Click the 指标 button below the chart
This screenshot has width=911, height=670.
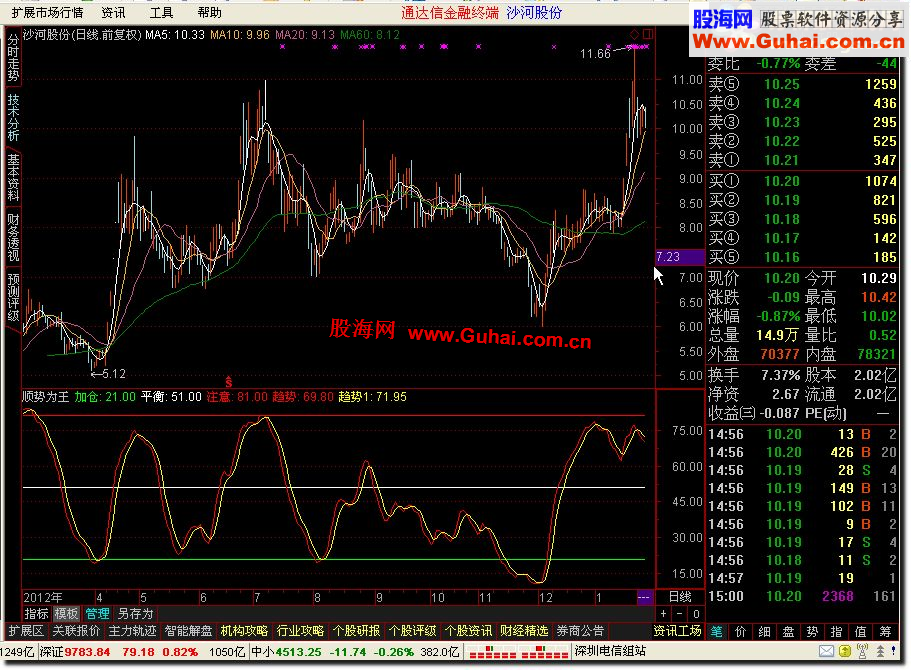(x=36, y=614)
